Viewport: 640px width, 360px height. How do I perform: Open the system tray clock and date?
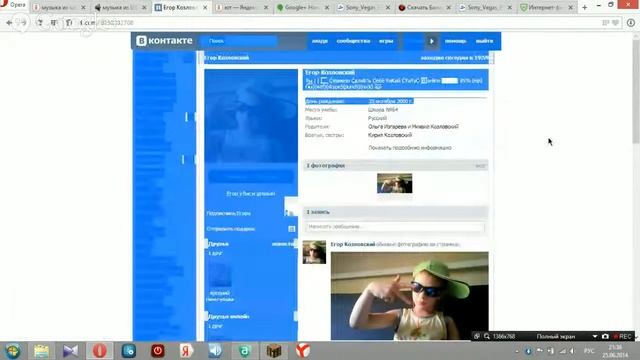point(615,351)
